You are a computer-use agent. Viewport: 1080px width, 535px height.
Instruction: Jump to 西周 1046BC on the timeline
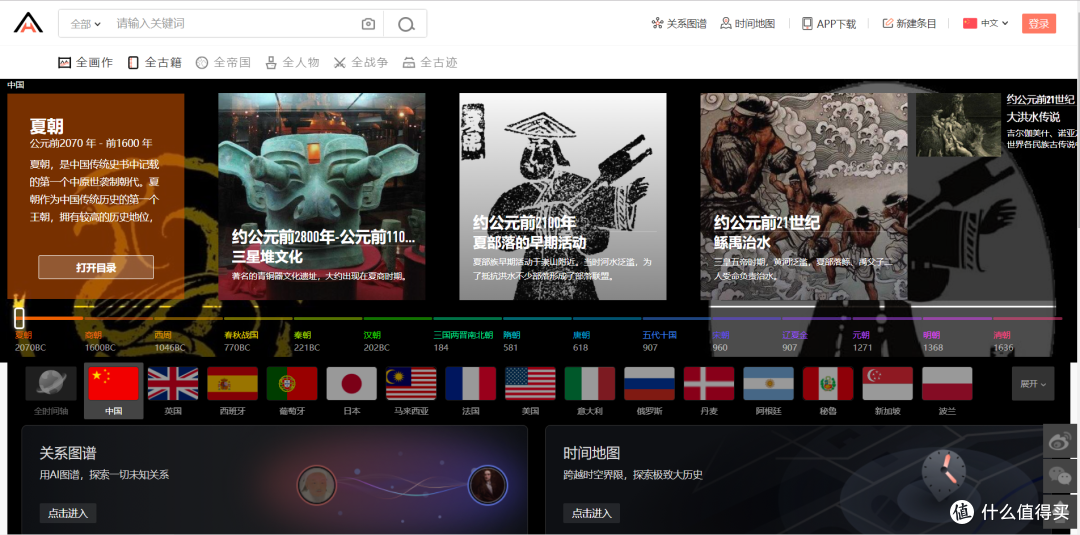point(169,341)
